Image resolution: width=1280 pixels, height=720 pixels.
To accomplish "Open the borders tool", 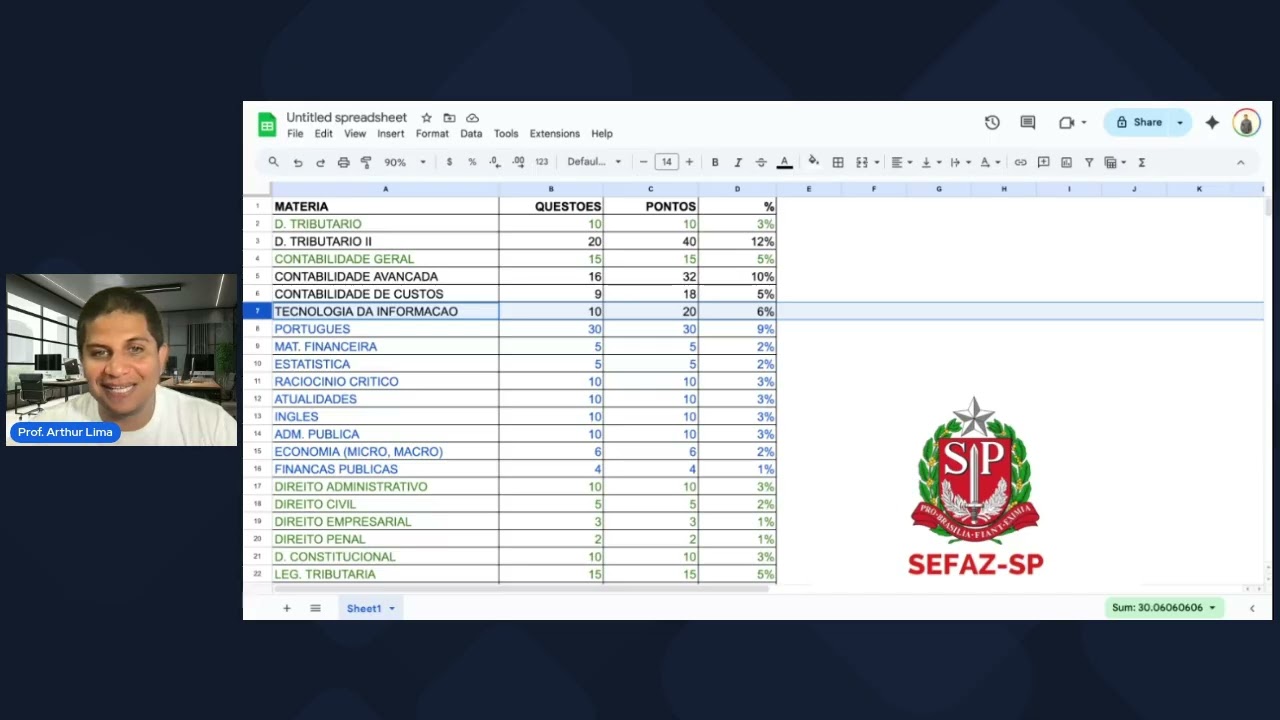I will coord(838,162).
